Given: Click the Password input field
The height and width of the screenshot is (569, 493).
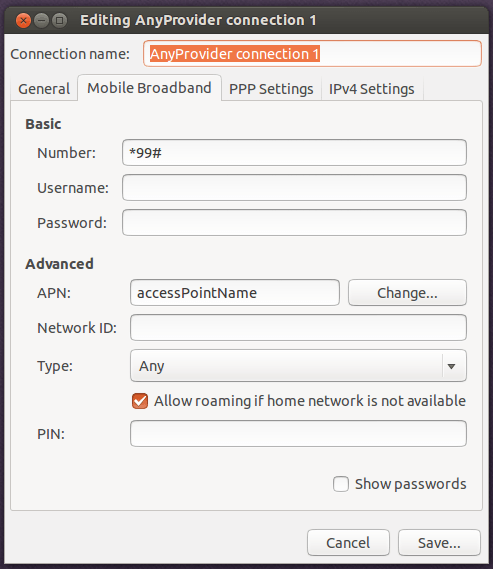Looking at the screenshot, I should [x=294, y=222].
